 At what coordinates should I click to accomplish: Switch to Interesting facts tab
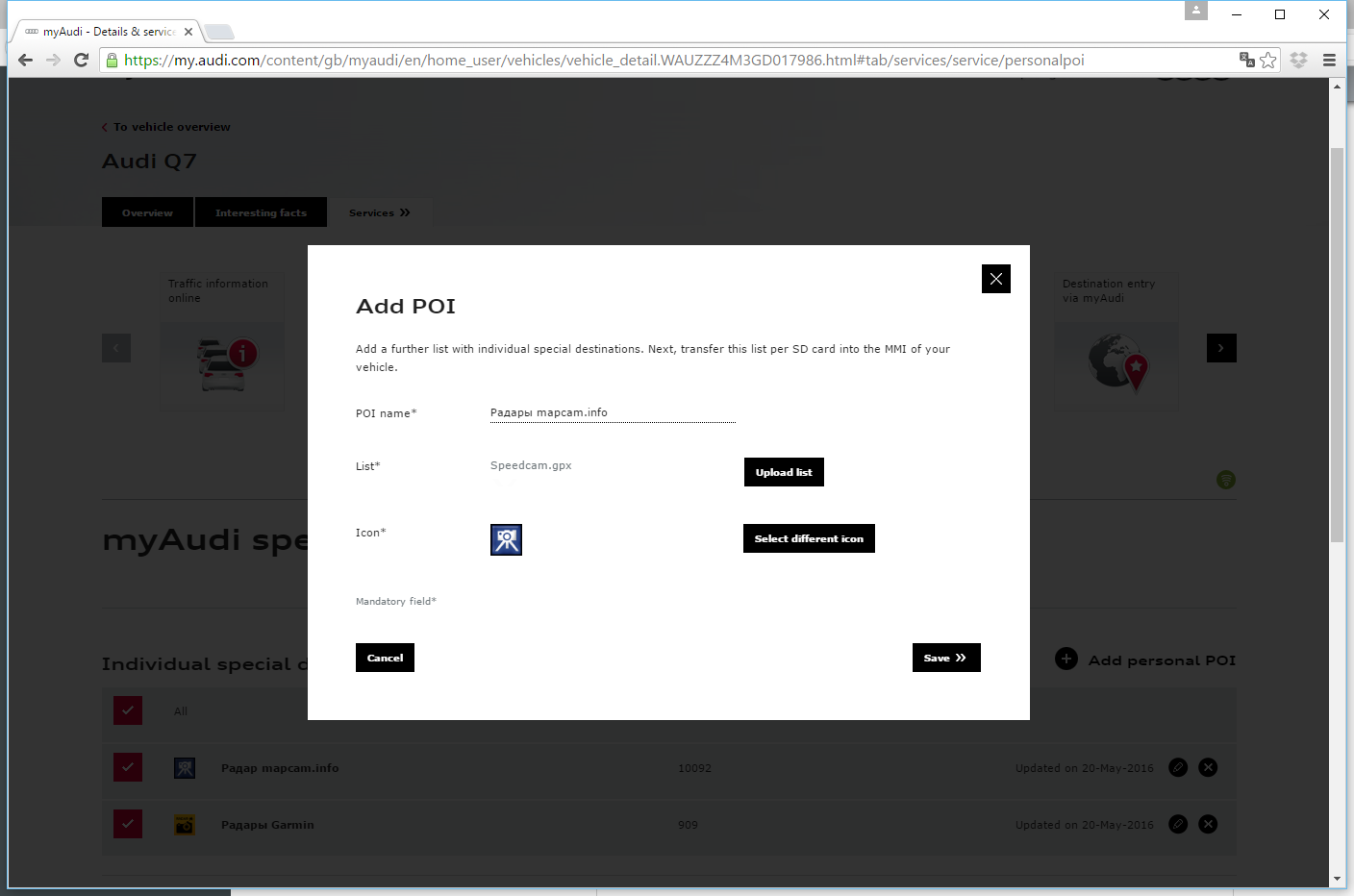tap(261, 212)
